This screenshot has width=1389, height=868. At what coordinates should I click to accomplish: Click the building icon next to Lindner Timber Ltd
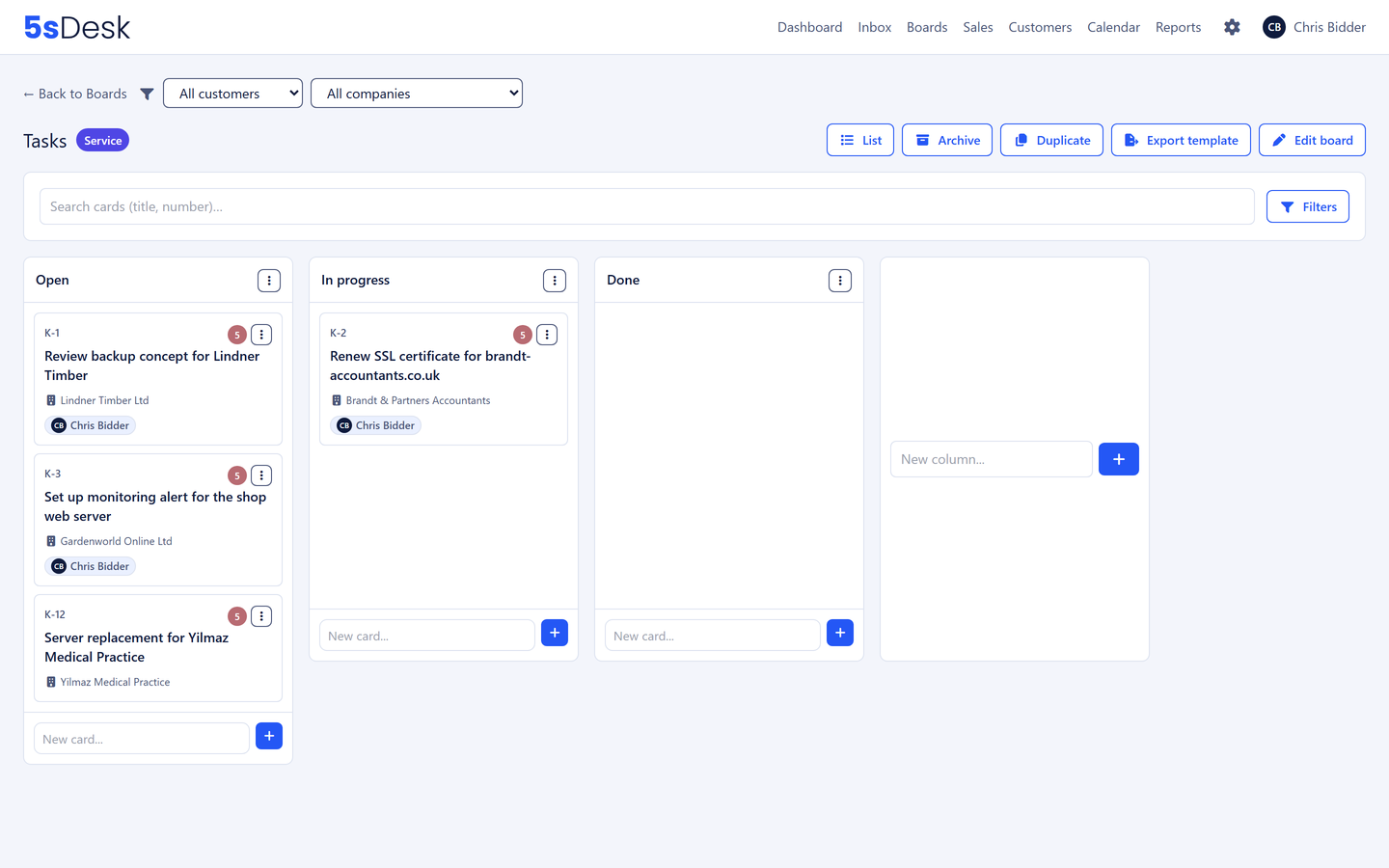[51, 400]
